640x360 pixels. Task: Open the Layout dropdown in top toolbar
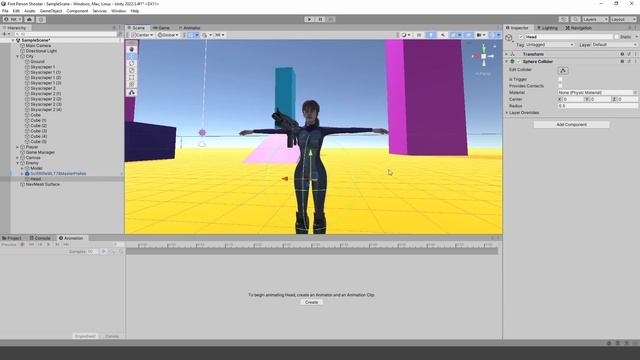pos(623,19)
